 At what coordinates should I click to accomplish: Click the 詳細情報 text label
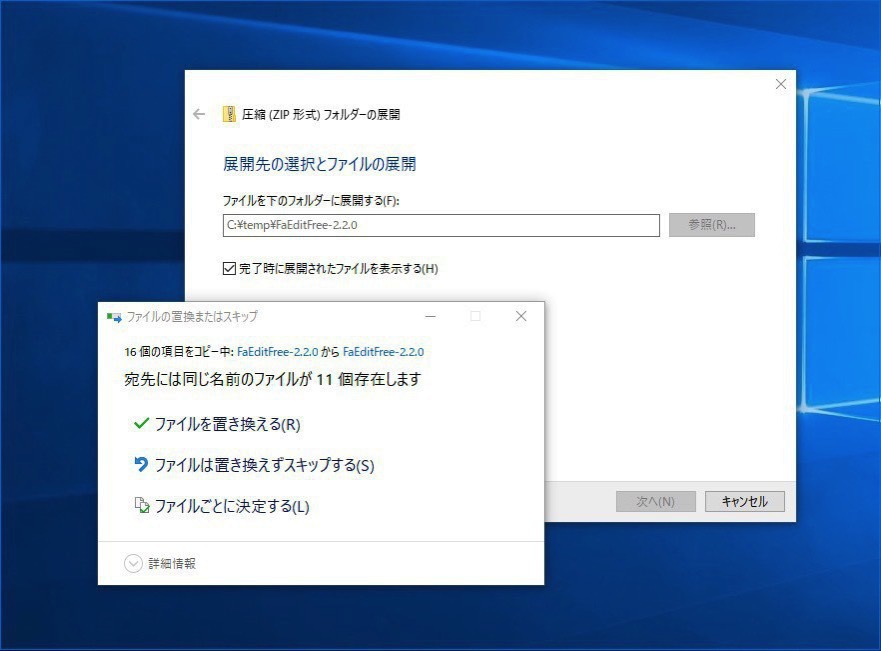click(172, 563)
